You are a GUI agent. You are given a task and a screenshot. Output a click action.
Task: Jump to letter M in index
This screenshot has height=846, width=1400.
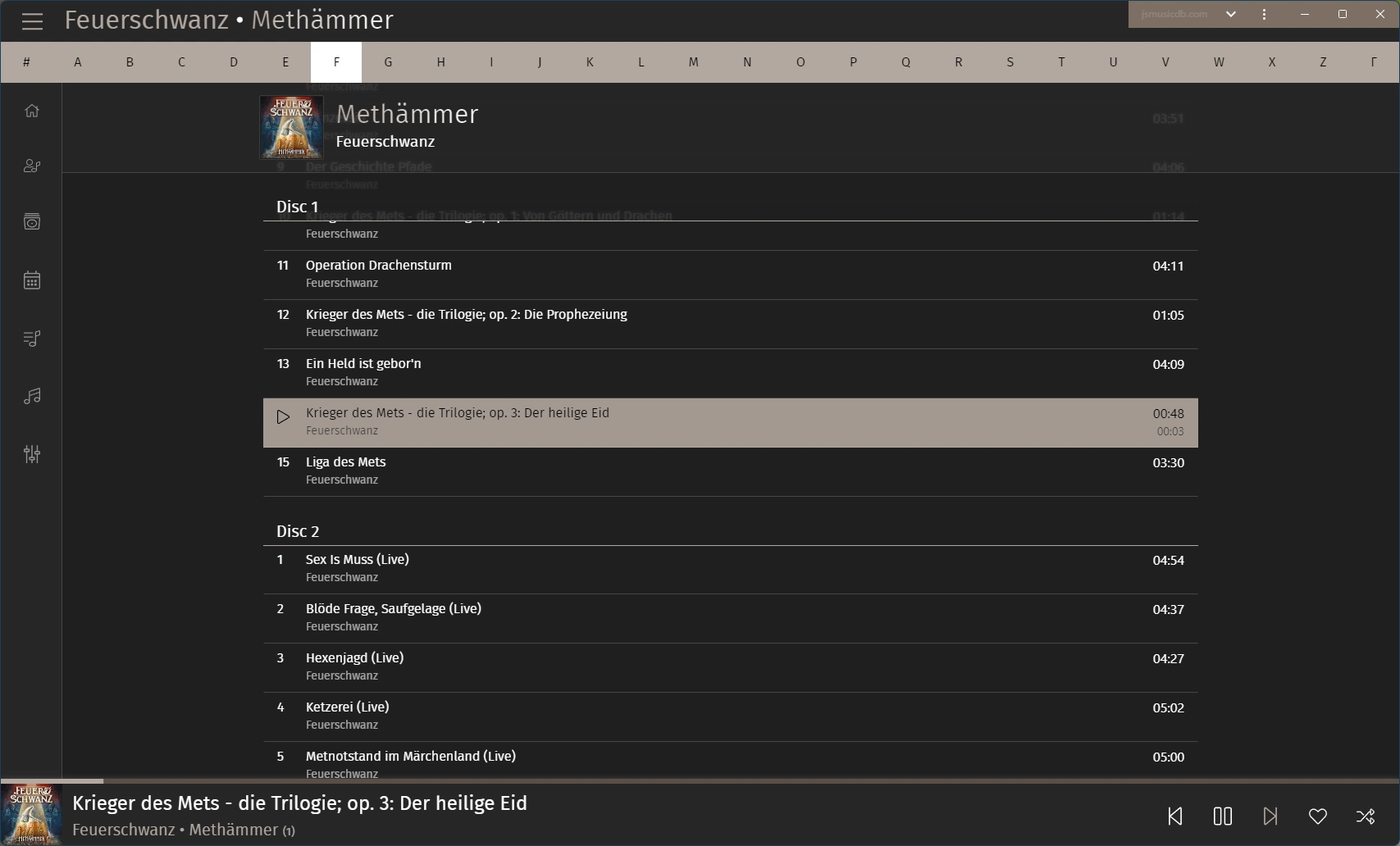(x=693, y=62)
